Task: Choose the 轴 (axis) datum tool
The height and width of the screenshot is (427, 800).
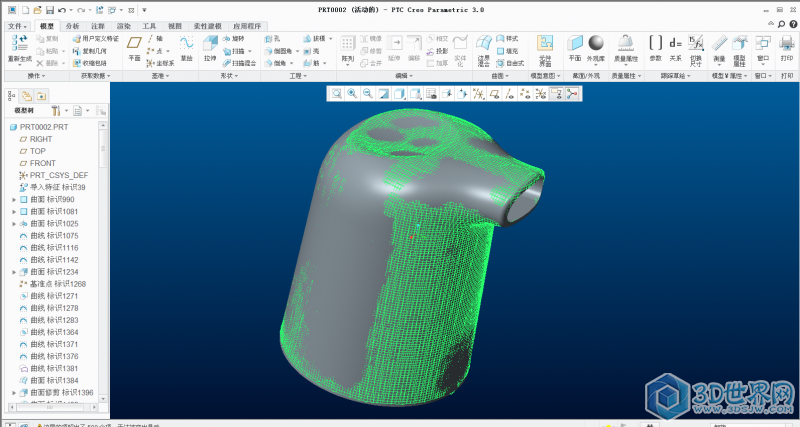Action: coord(155,39)
